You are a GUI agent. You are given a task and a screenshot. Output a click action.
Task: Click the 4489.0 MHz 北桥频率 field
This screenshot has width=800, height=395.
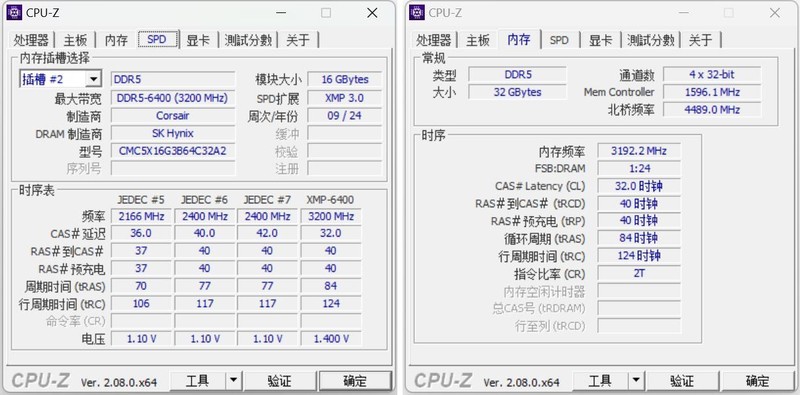712,110
